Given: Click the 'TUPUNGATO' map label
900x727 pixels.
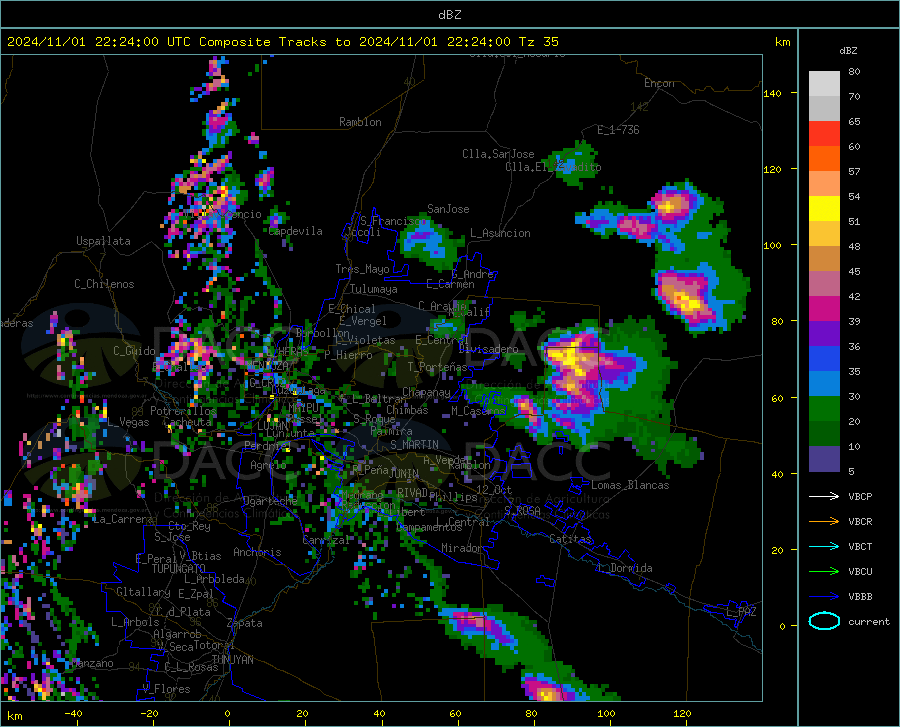Looking at the screenshot, I should pyautogui.click(x=179, y=569).
